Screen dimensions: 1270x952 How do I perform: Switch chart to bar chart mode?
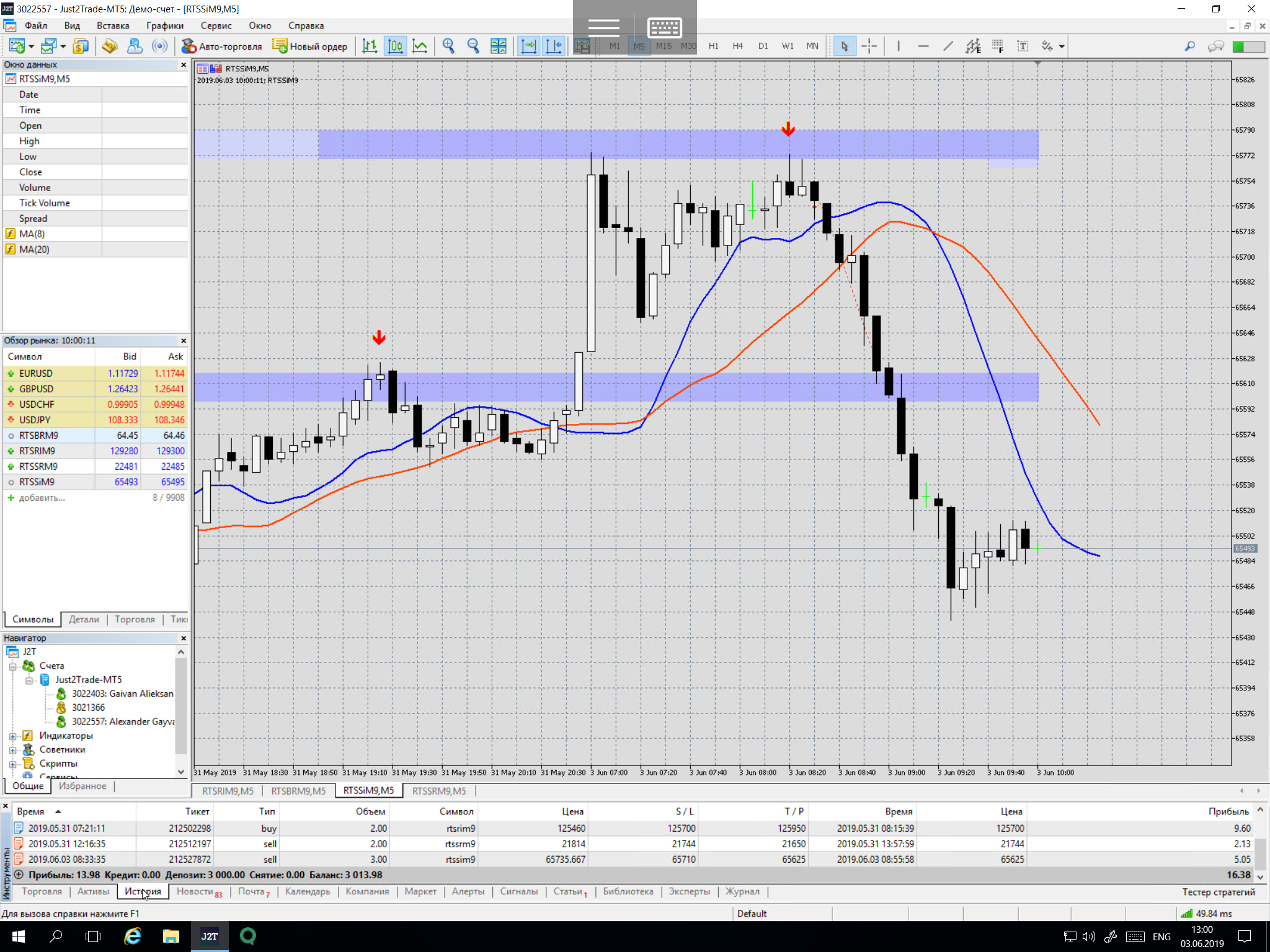click(370, 46)
